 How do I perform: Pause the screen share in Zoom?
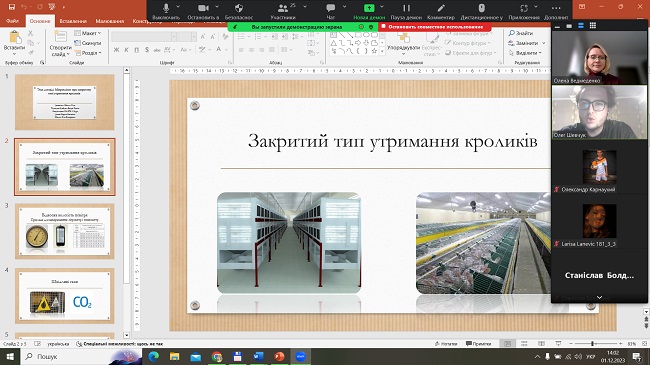pyautogui.click(x=406, y=11)
